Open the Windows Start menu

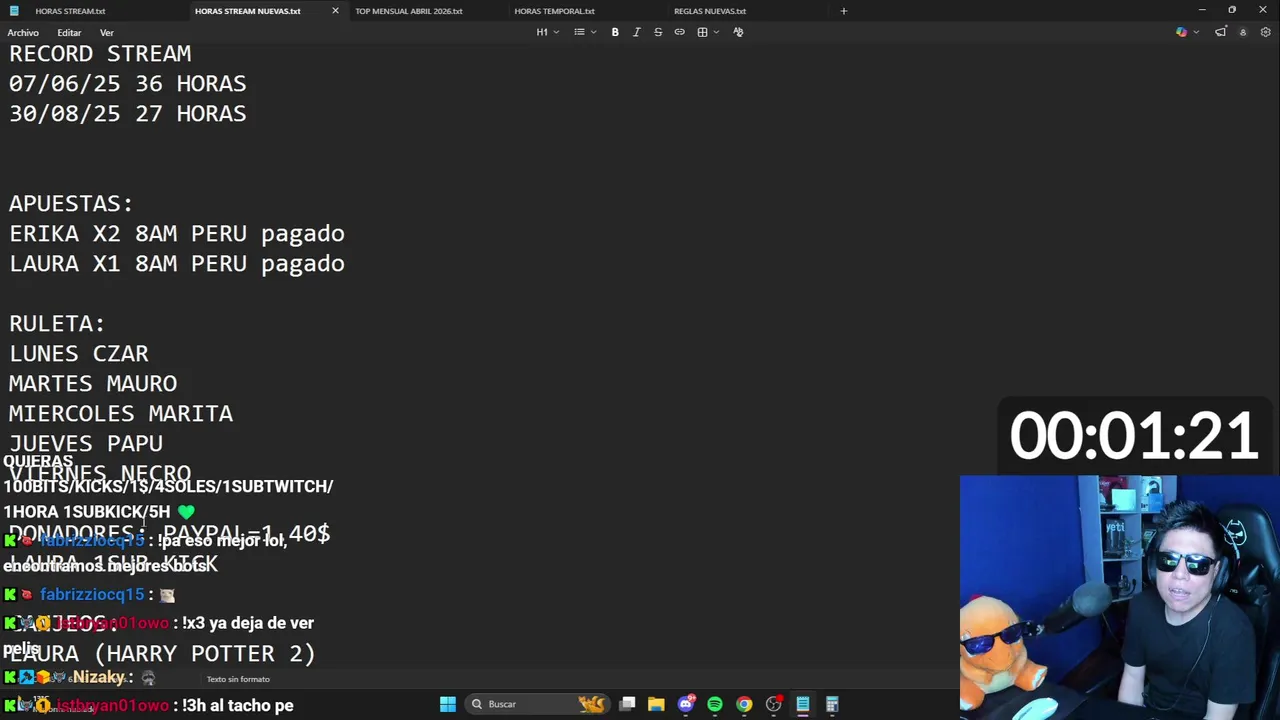pos(448,704)
